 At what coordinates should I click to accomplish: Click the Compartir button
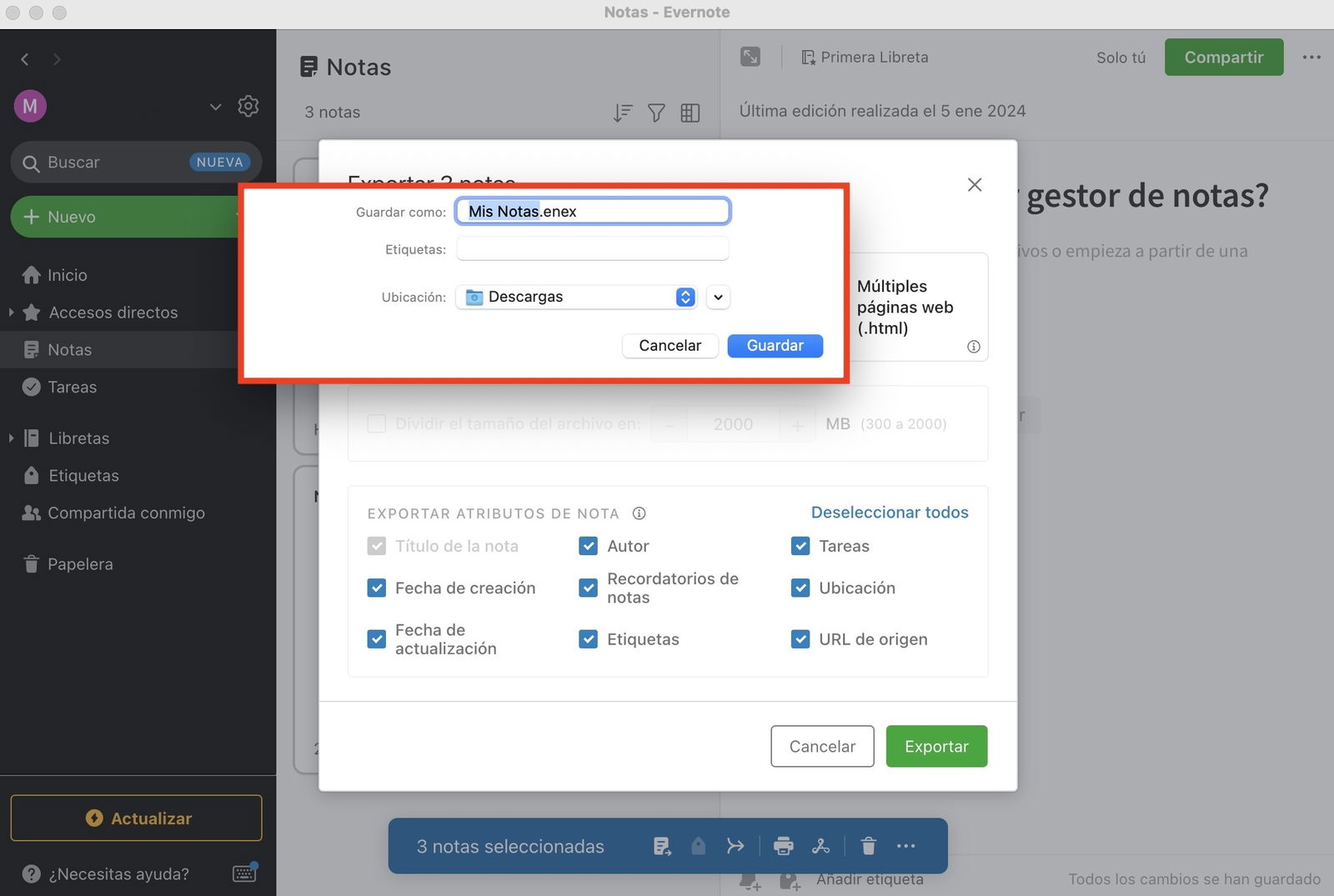pos(1224,58)
